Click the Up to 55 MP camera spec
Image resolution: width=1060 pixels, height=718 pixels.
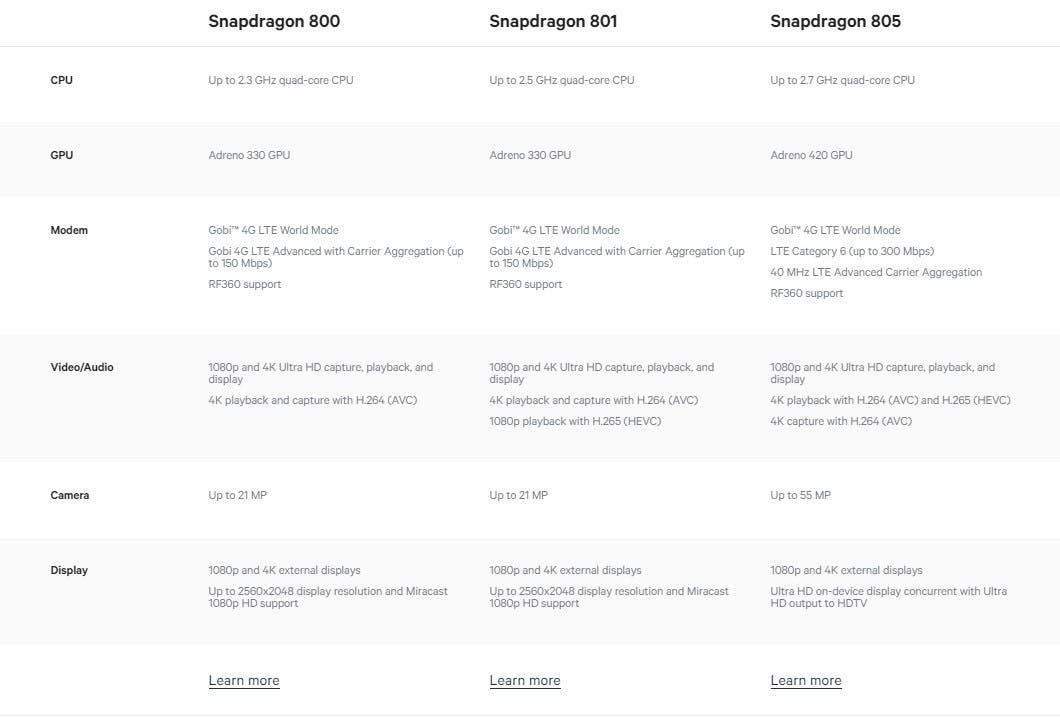800,495
